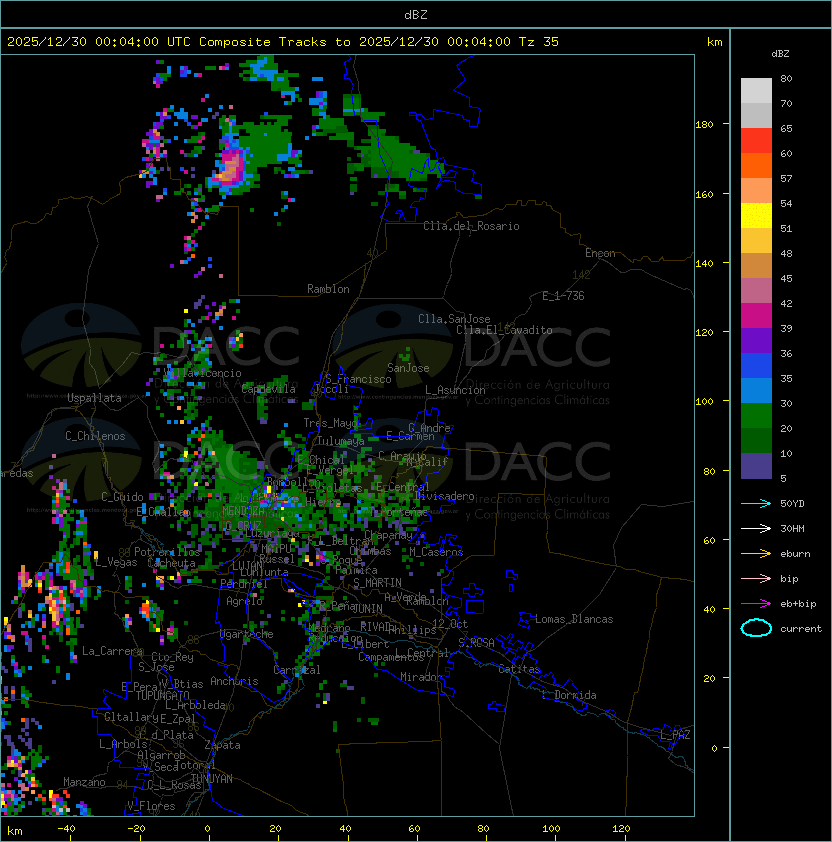Pick the green 20-30 dBZ swatch

(756, 416)
